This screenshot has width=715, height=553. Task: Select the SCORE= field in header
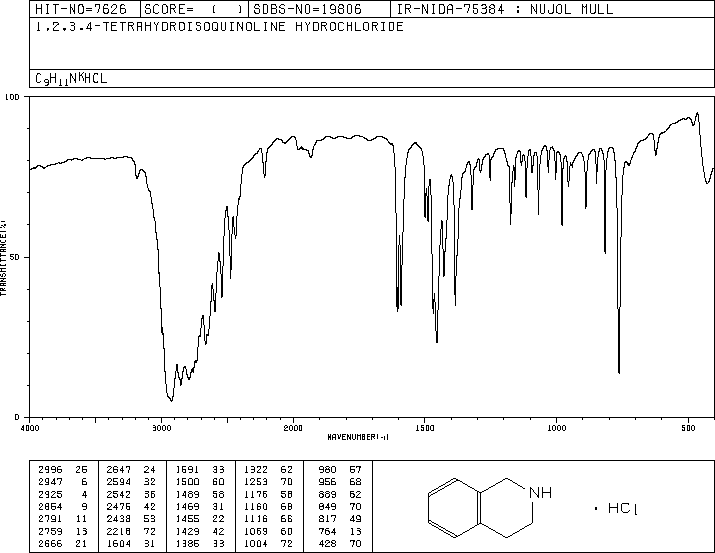193,9
